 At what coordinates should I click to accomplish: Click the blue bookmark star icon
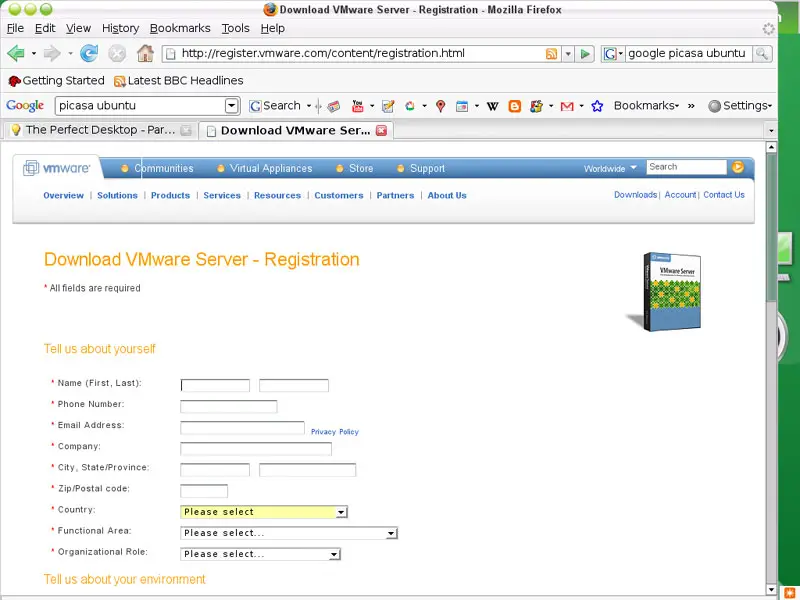pyautogui.click(x=597, y=106)
